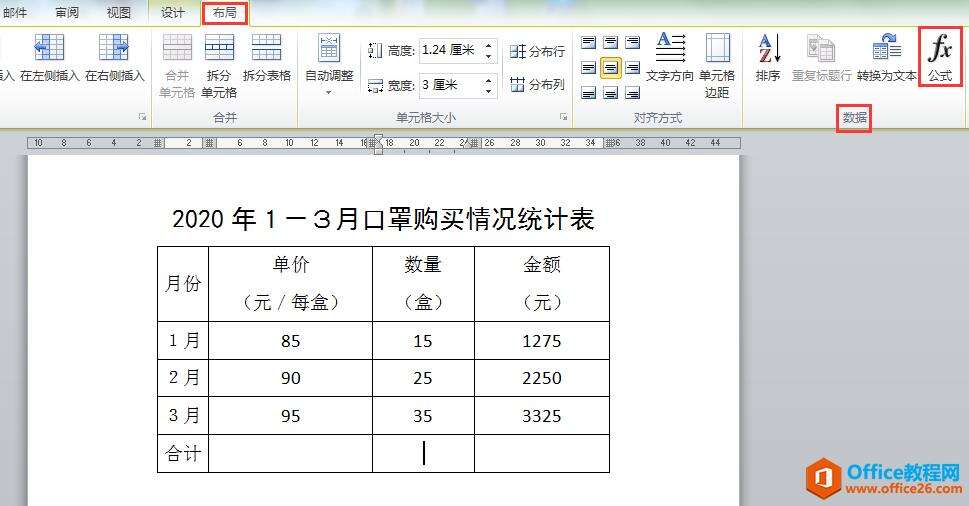The height and width of the screenshot is (506, 969).
Task: Click the cell containing 90
Action: click(290, 377)
